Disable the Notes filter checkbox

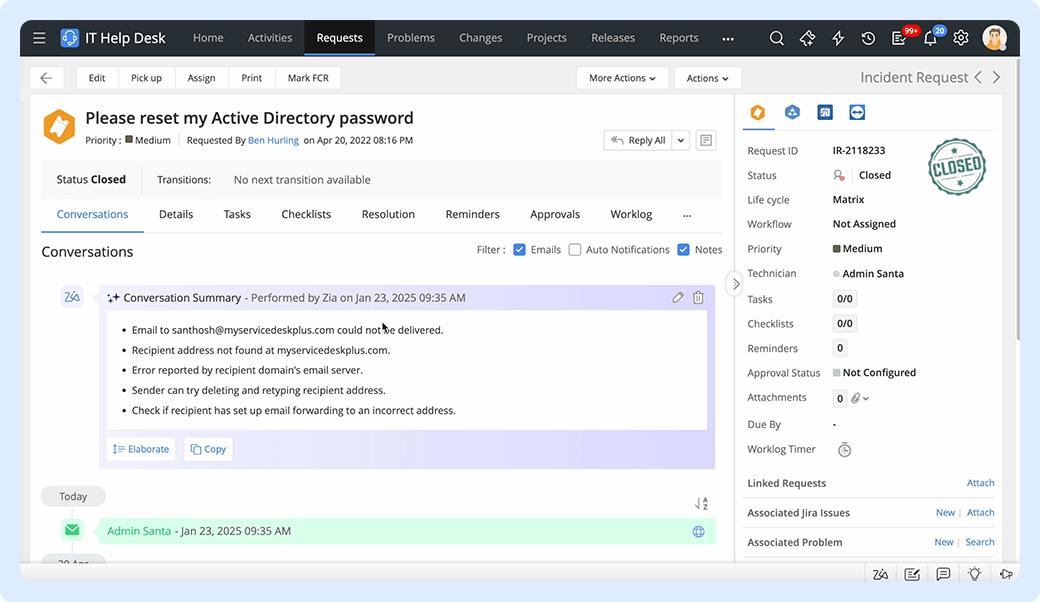point(683,249)
